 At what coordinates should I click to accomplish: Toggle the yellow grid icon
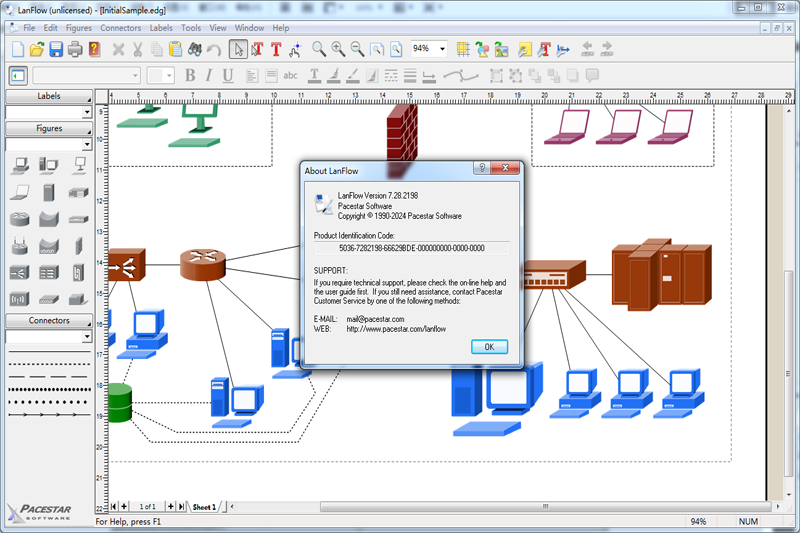[x=463, y=49]
